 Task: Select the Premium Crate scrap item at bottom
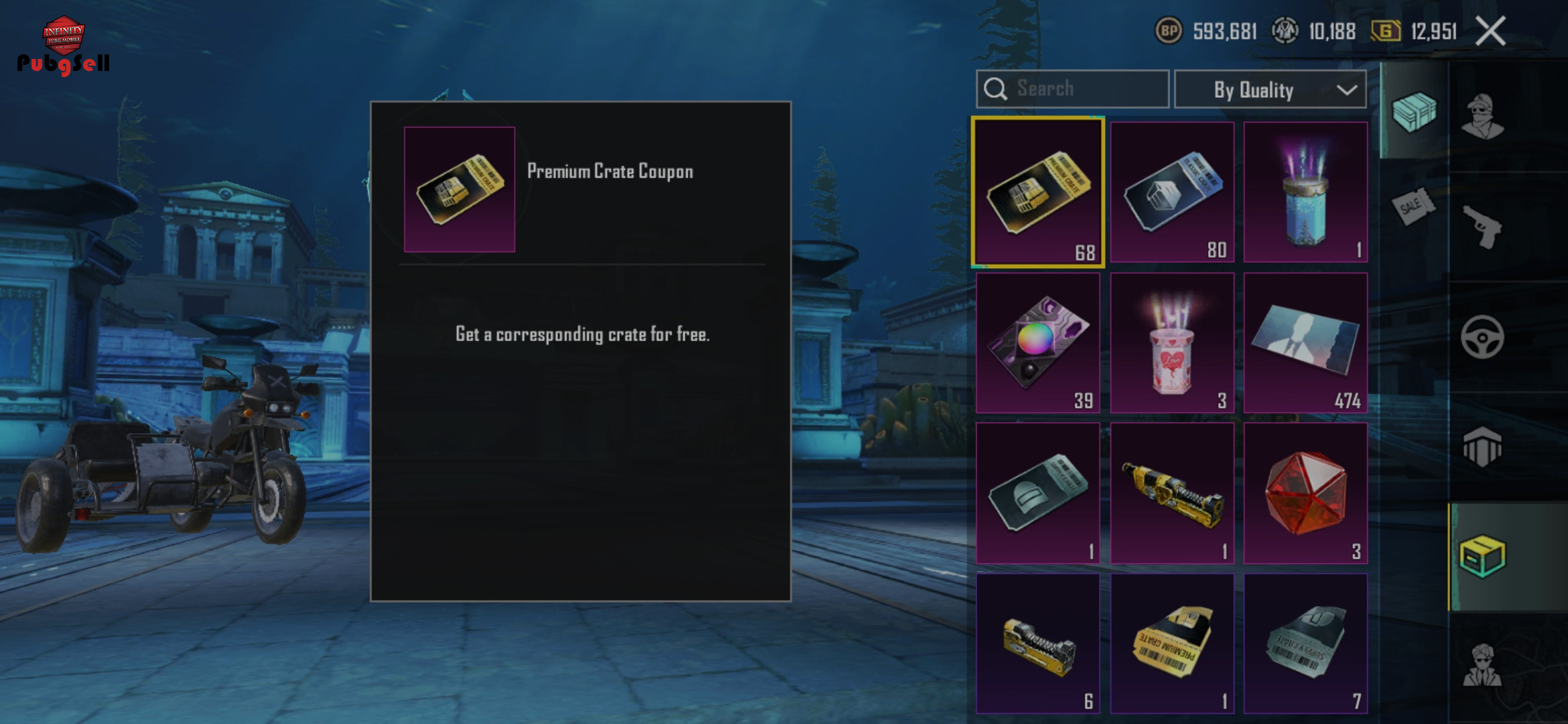1172,644
